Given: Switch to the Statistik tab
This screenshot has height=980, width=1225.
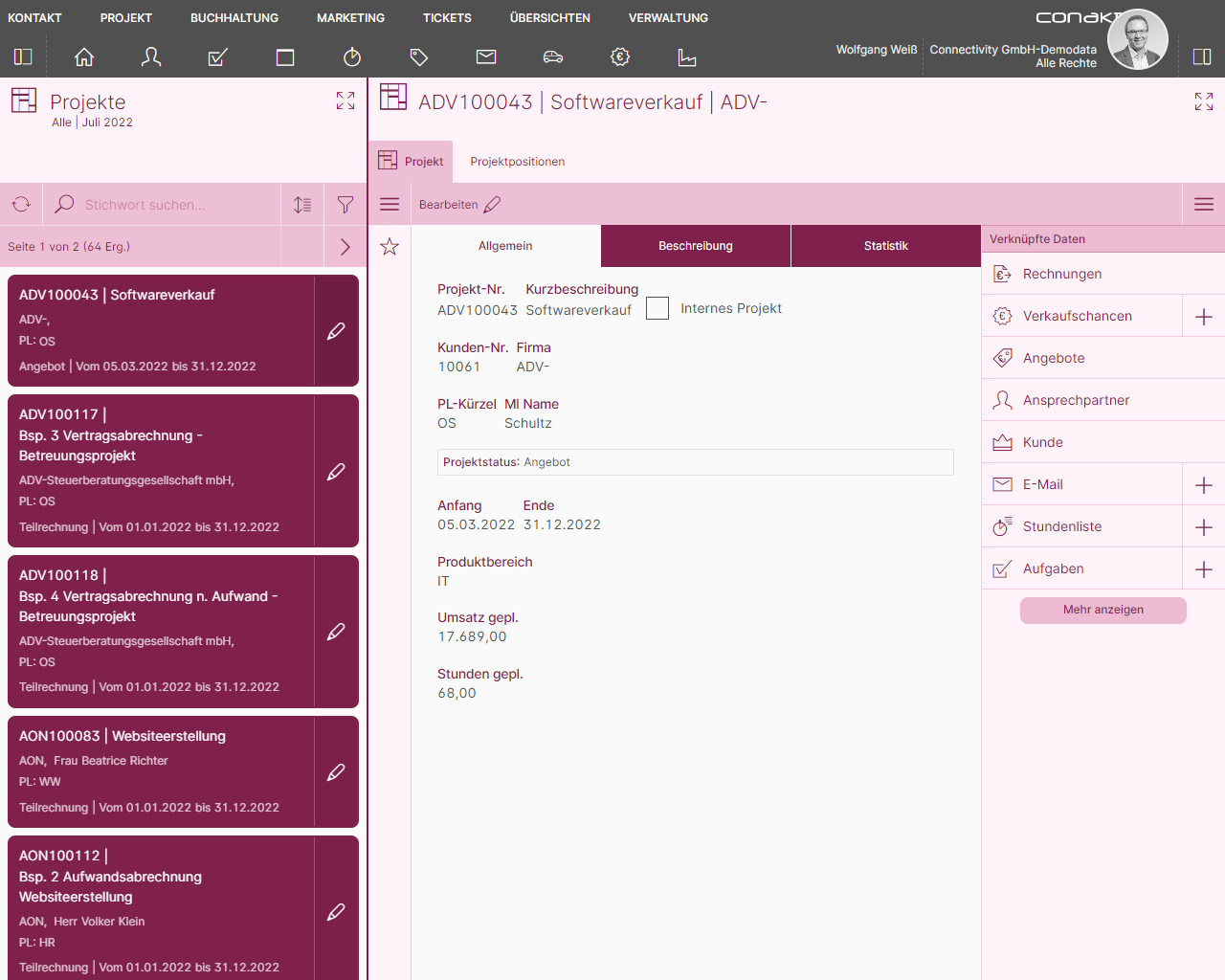Looking at the screenshot, I should (885, 246).
